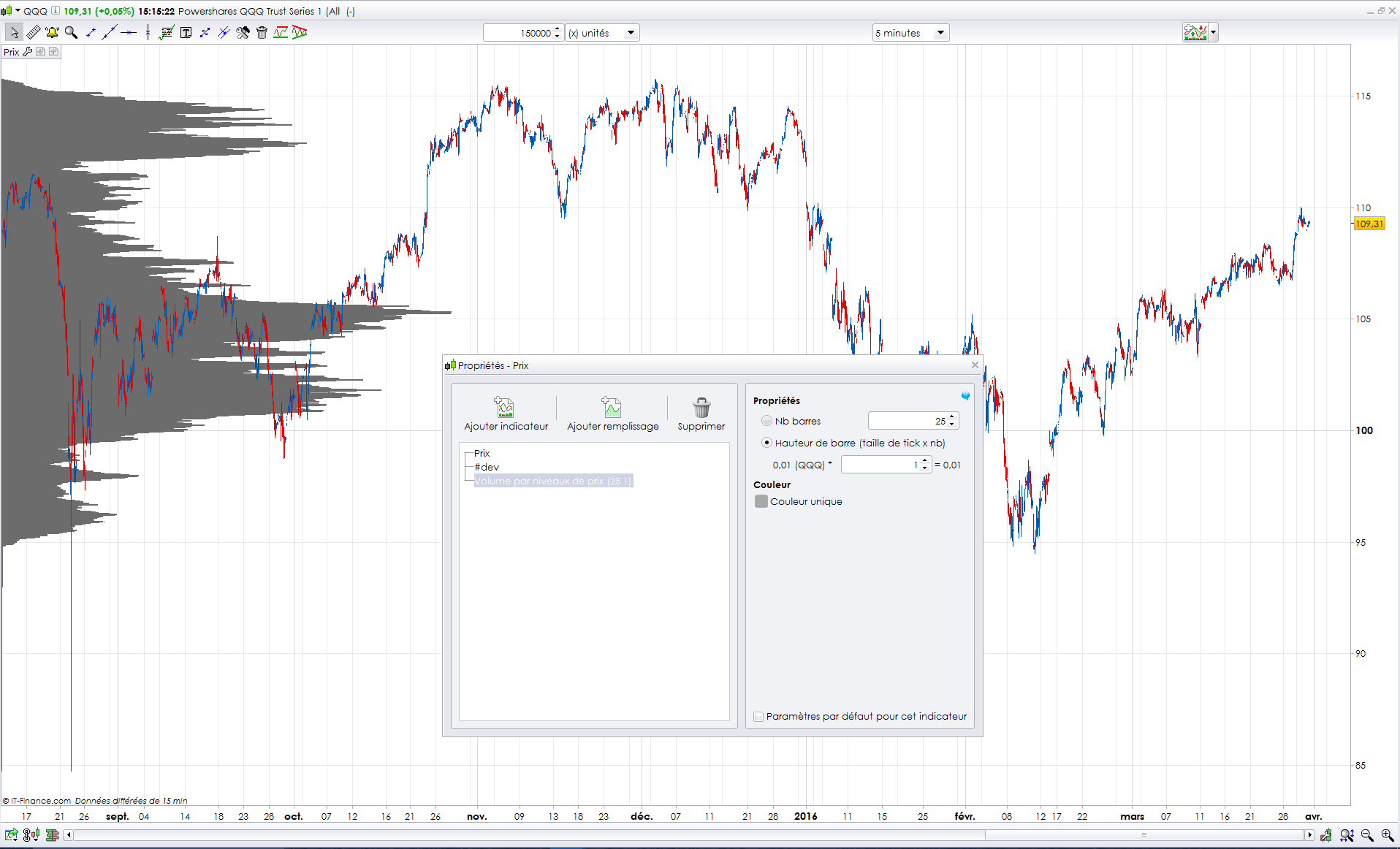The height and width of the screenshot is (849, 1400).
Task: Select the red triangle pattern tool
Action: (x=300, y=32)
